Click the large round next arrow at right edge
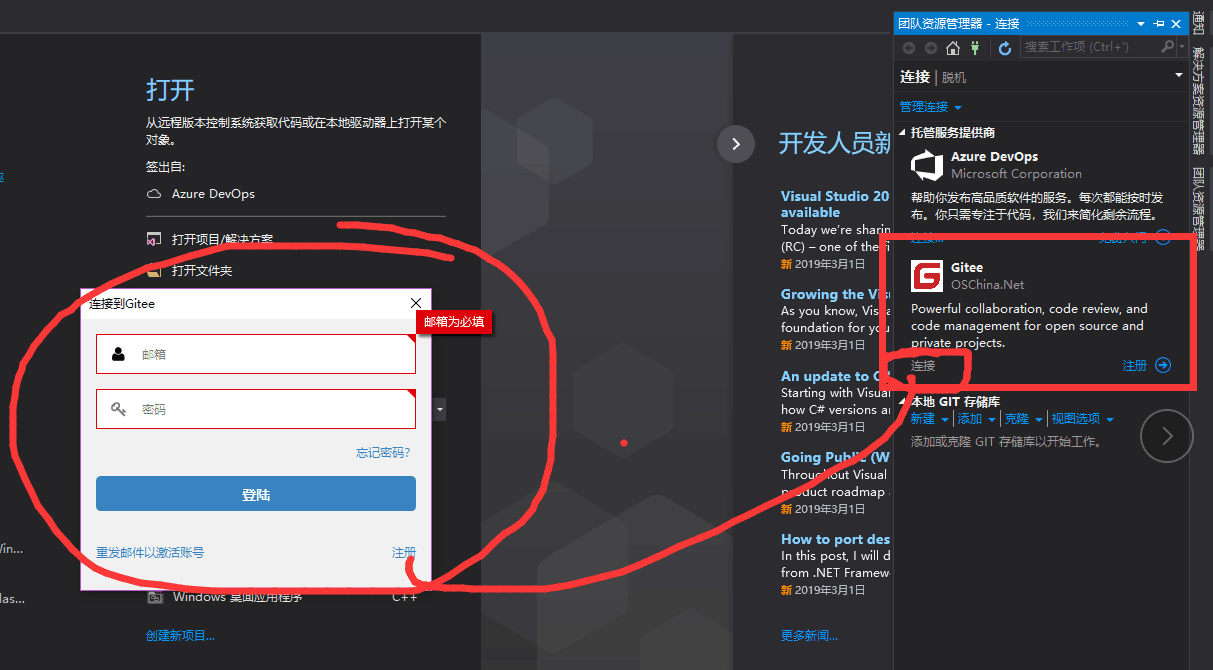 pyautogui.click(x=1167, y=436)
